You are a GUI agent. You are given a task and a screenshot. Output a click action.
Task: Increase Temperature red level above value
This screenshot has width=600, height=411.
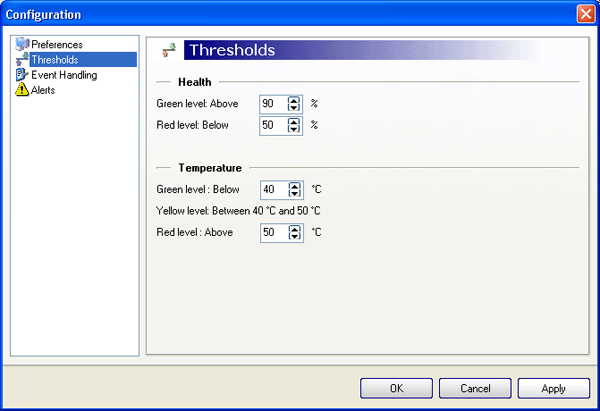point(294,229)
